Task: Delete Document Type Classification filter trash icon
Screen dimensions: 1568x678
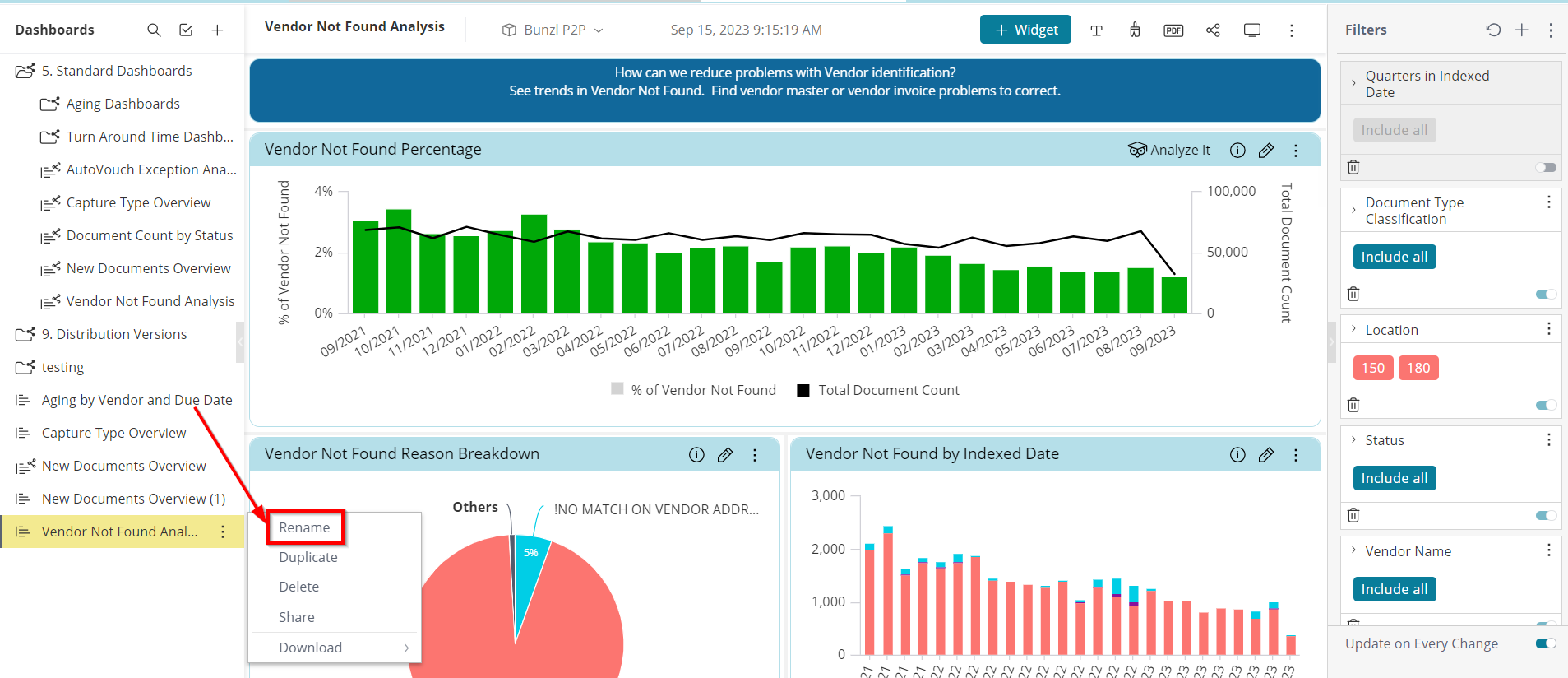Action: pos(1353,294)
